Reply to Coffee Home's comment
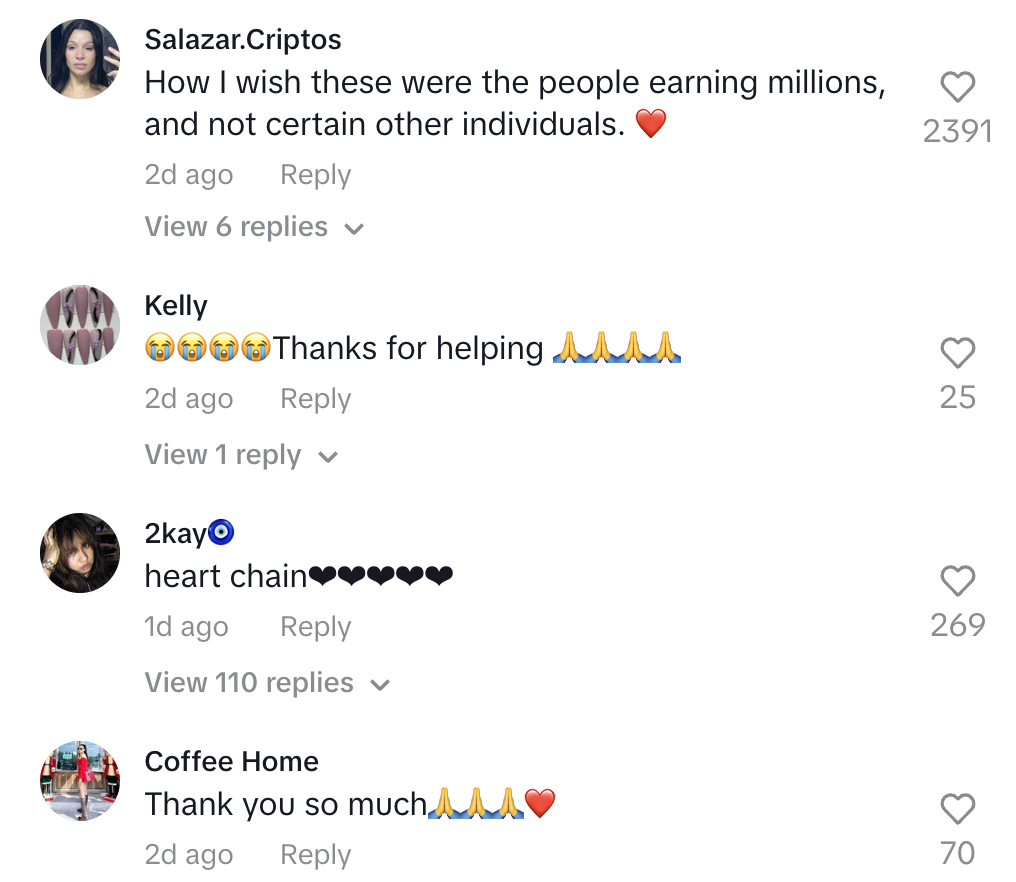 (315, 855)
